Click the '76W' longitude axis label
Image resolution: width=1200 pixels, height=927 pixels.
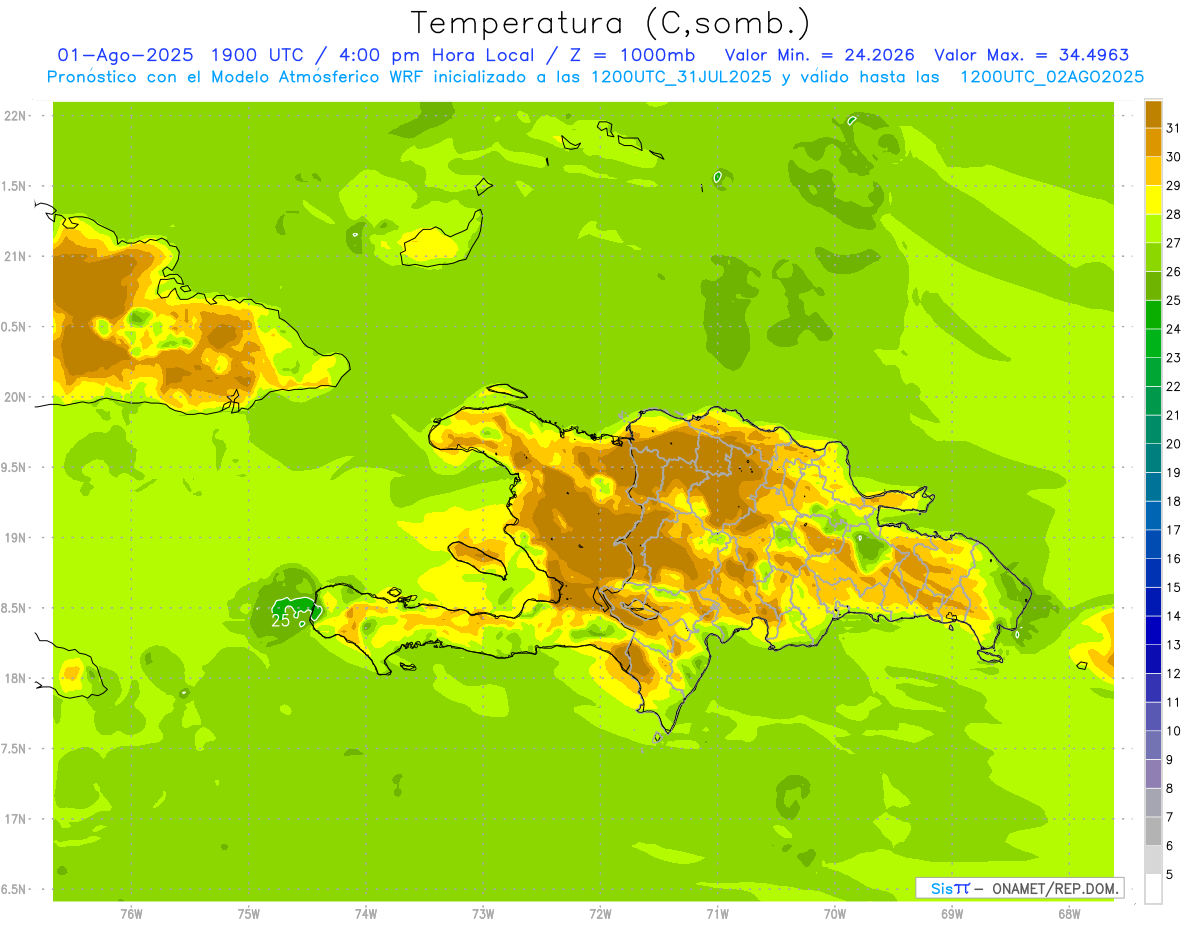click(x=131, y=914)
